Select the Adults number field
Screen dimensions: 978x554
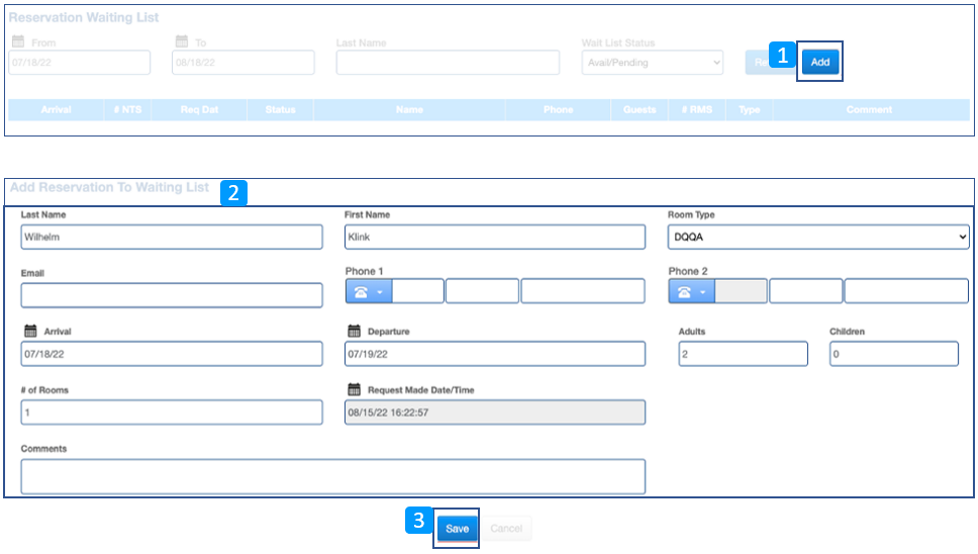[x=742, y=354]
